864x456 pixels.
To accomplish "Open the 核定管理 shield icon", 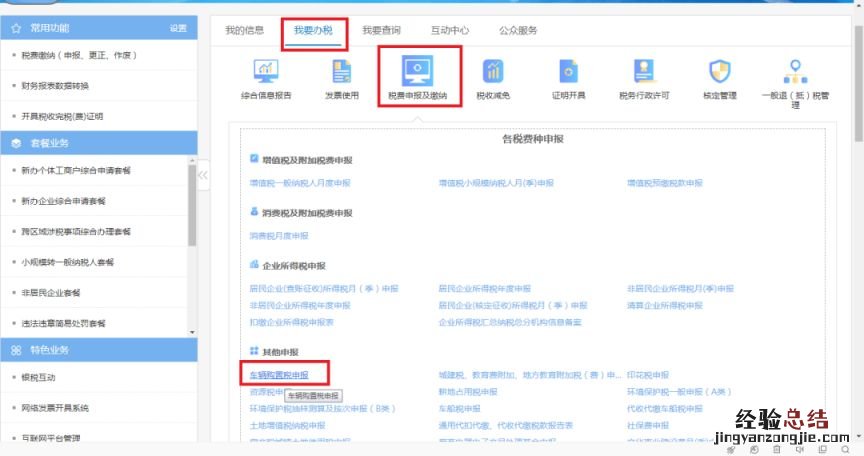I will click(x=720, y=72).
